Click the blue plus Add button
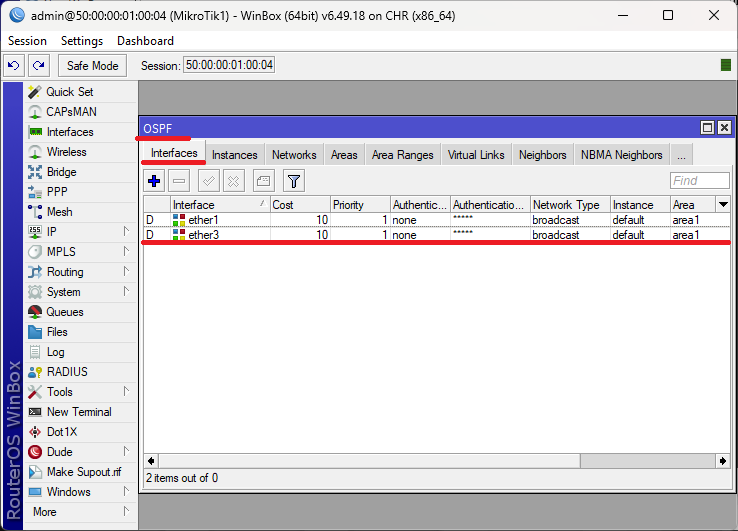 point(154,181)
